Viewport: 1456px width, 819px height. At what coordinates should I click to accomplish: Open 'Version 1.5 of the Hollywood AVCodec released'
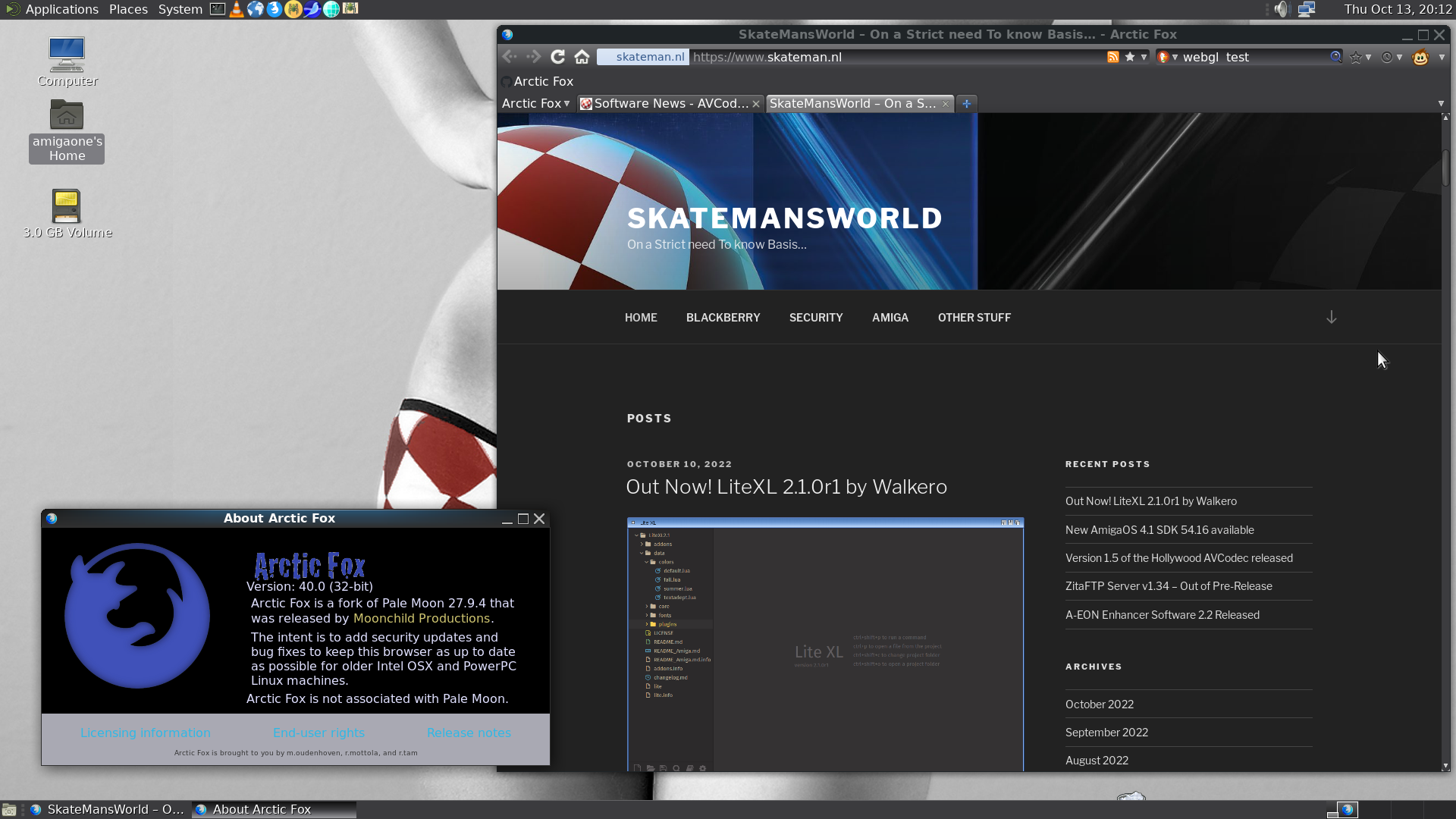coord(1179,558)
